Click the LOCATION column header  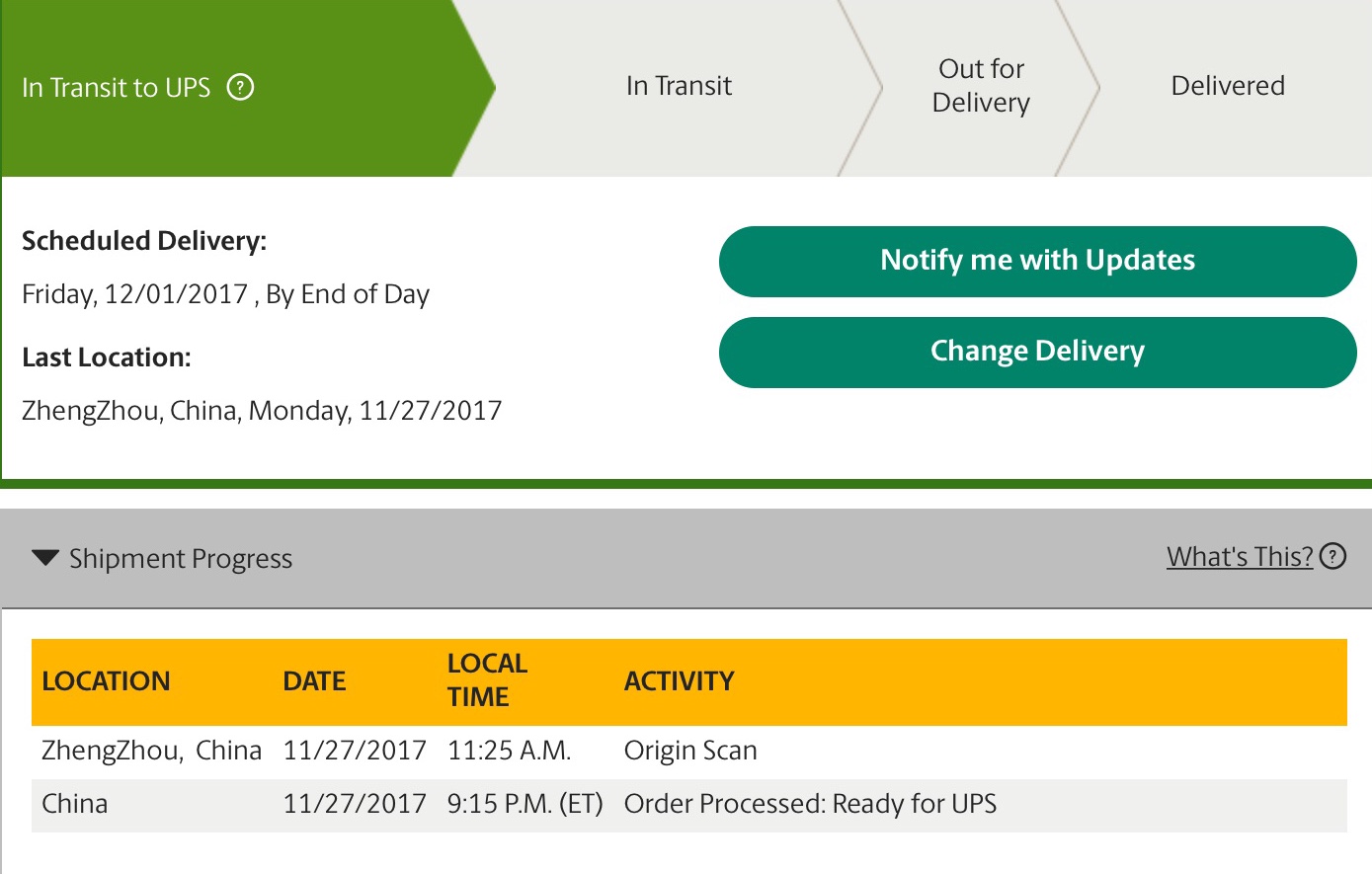(x=106, y=681)
